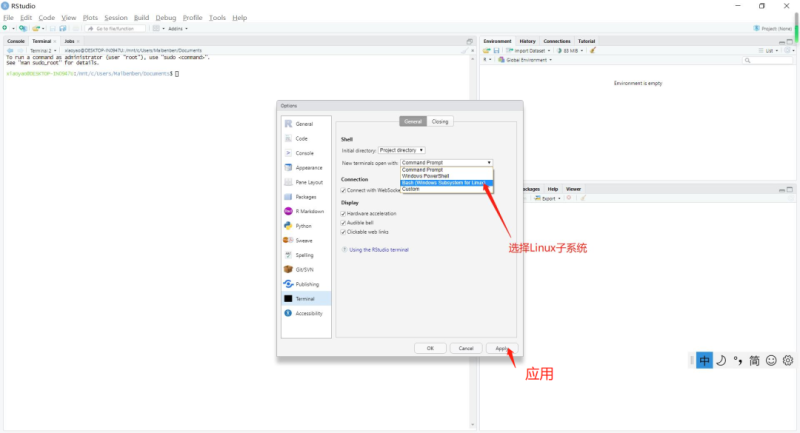The image size is (800, 433).
Task: Click the Apply button
Action: (500, 348)
